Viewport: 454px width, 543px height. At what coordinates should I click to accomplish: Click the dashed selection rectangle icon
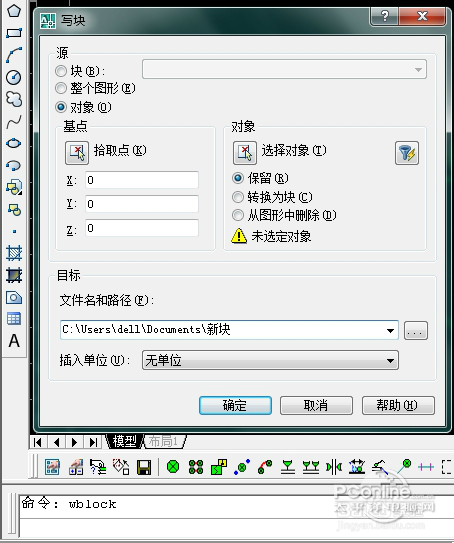[x=447, y=467]
